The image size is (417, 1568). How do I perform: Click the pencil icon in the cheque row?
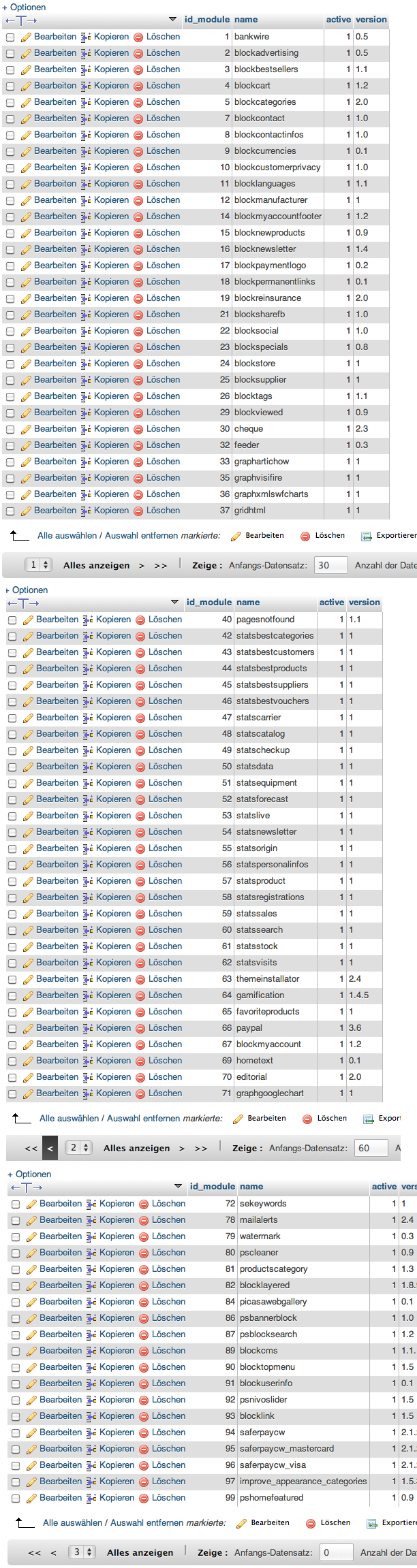click(x=26, y=429)
